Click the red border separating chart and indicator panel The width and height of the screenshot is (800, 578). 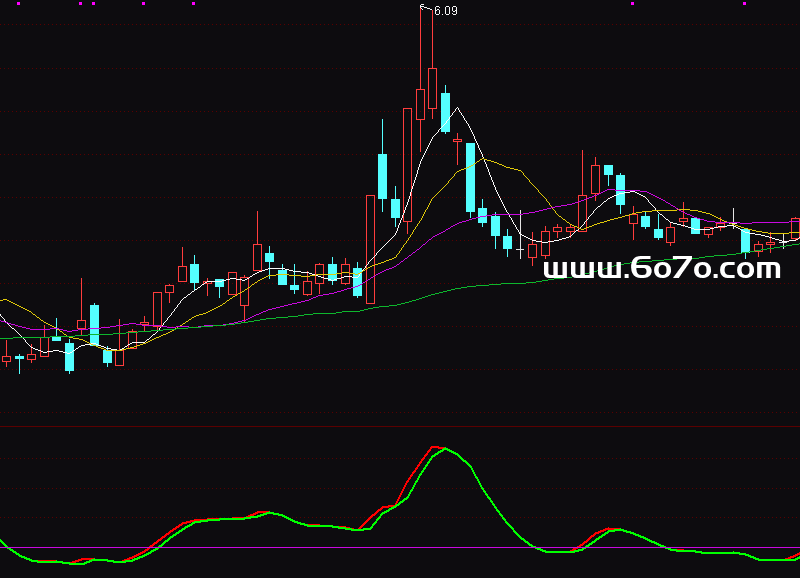(x=400, y=424)
